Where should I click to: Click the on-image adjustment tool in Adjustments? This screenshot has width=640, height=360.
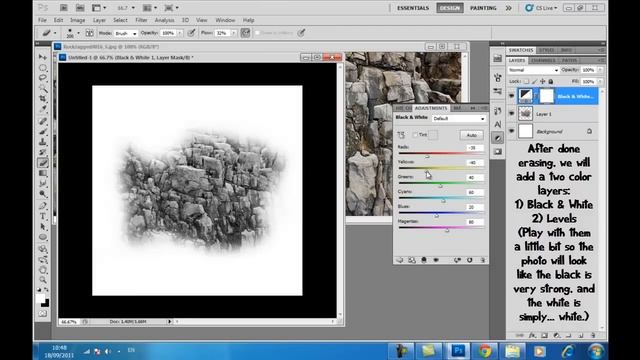(x=401, y=135)
